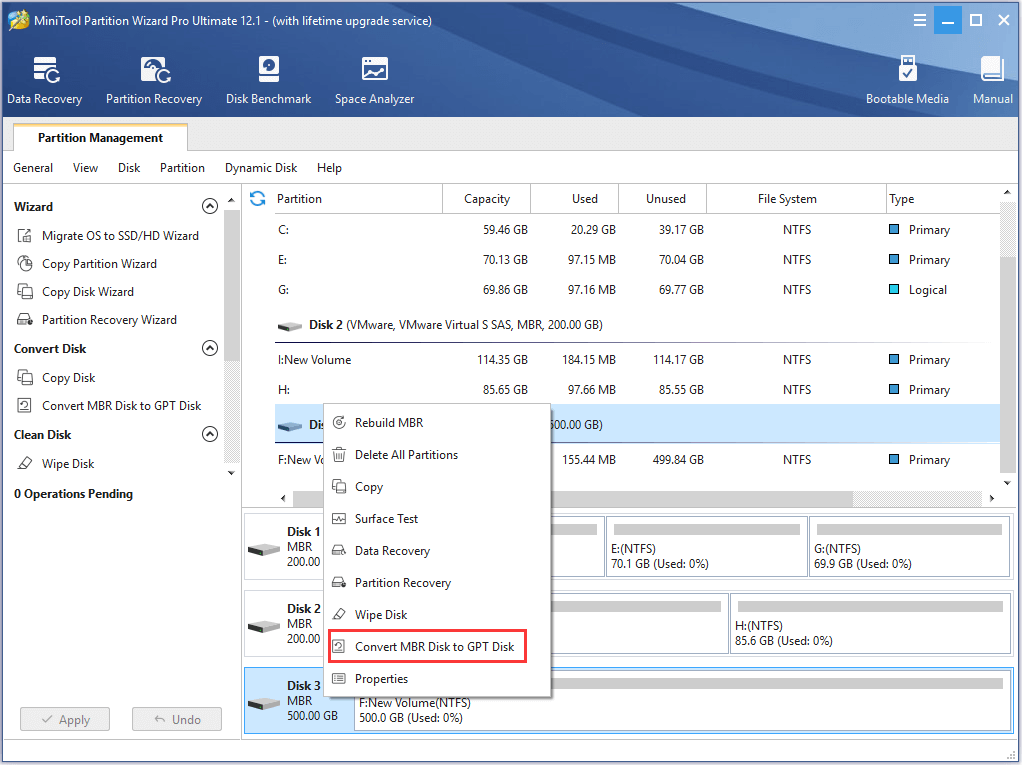
Task: Click the Apply button
Action: (x=64, y=719)
